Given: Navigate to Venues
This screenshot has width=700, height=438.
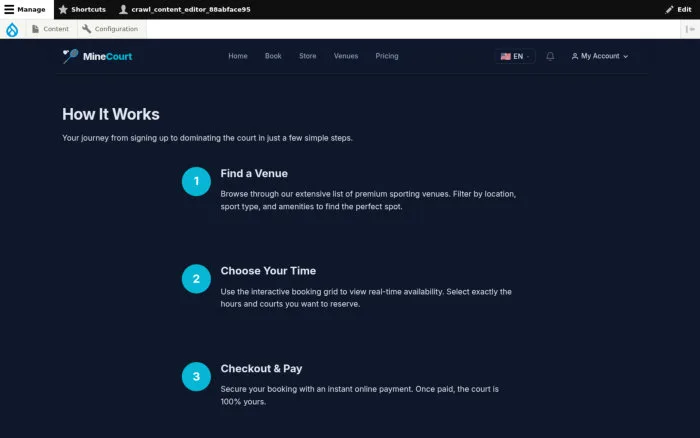Looking at the screenshot, I should click(346, 56).
